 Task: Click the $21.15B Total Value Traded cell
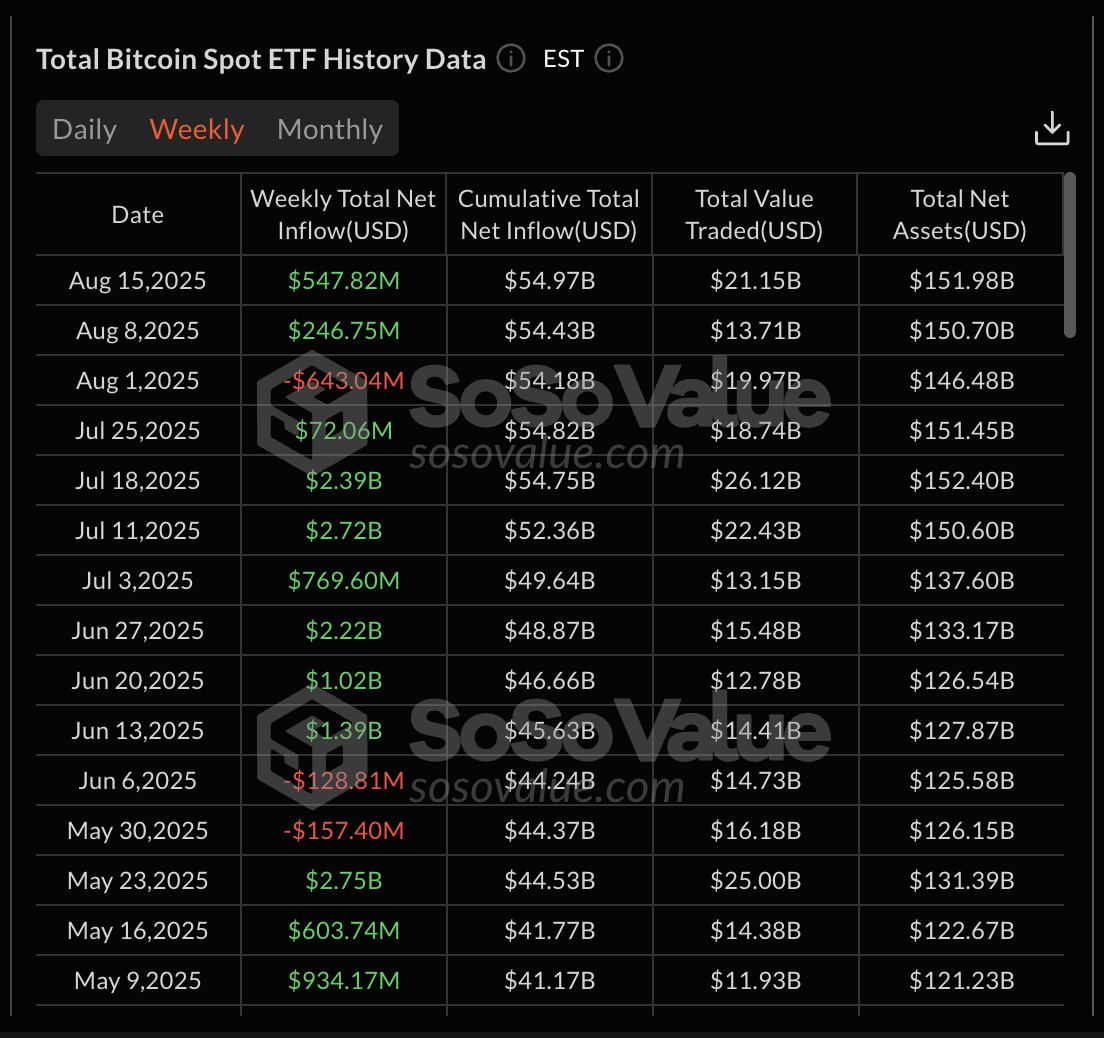(754, 281)
